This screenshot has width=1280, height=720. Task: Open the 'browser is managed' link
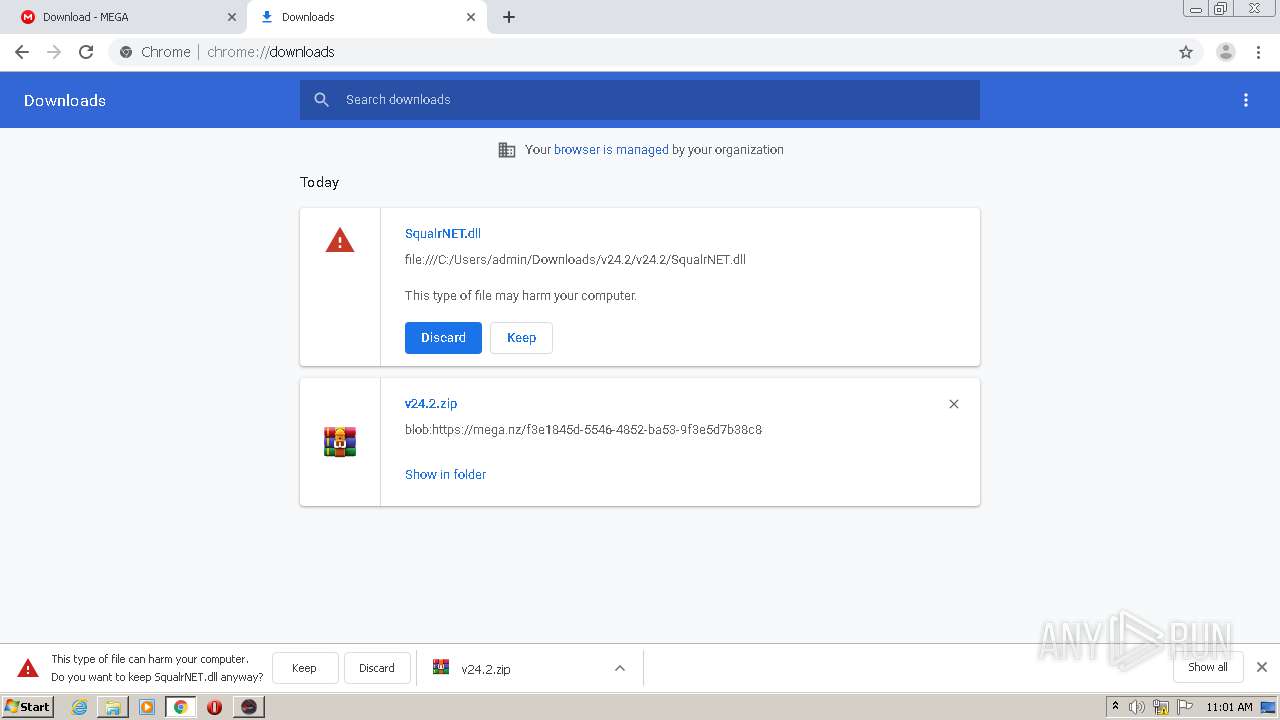click(611, 150)
